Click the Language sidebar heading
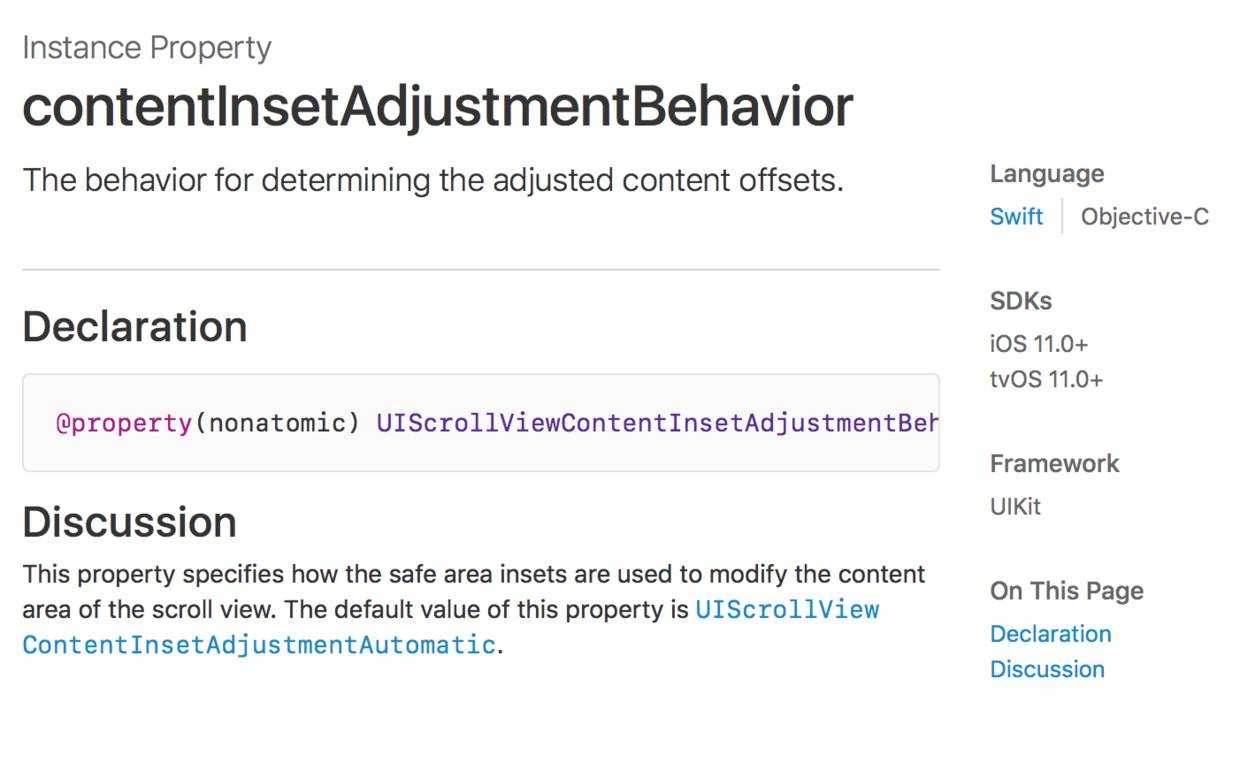The height and width of the screenshot is (771, 1240). coord(1047,174)
